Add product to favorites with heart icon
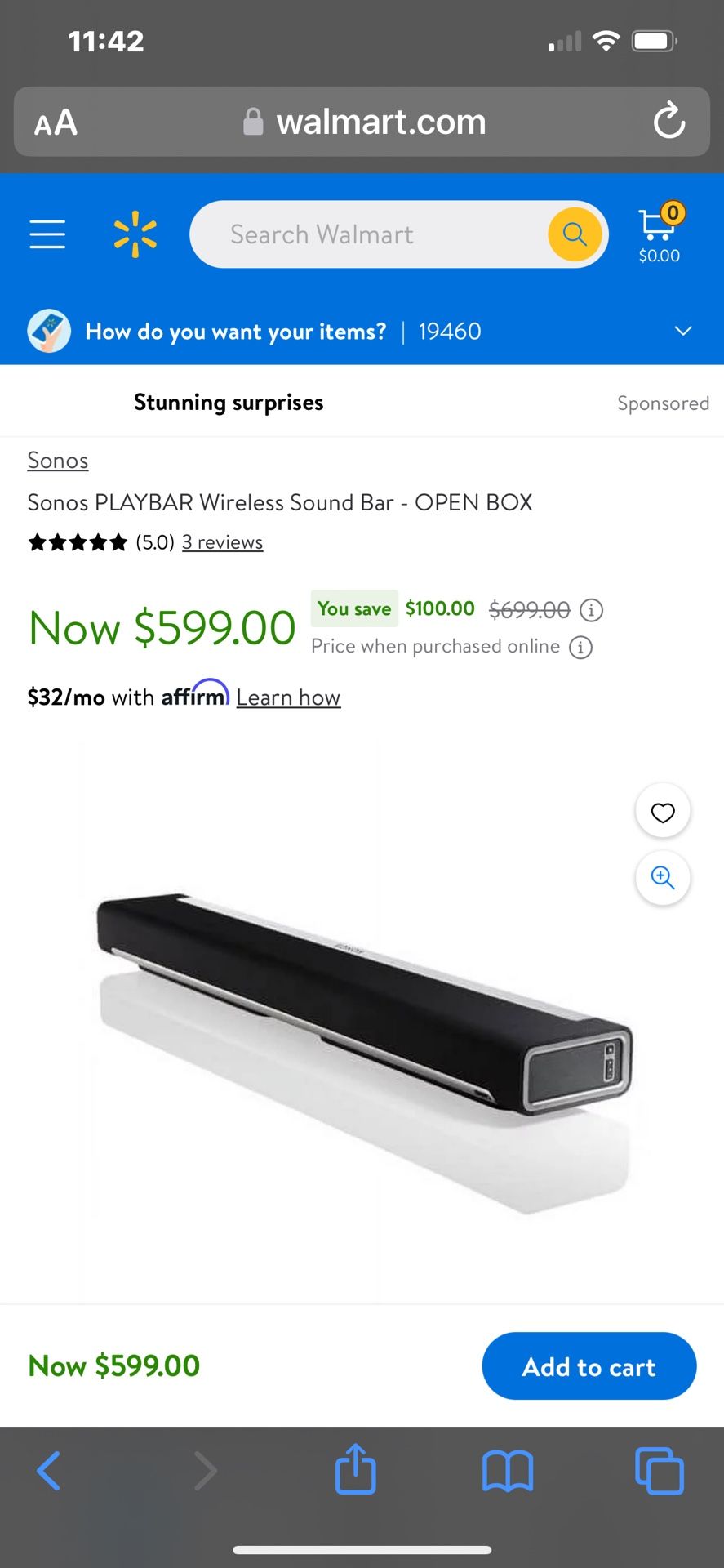724x1568 pixels. click(x=663, y=813)
